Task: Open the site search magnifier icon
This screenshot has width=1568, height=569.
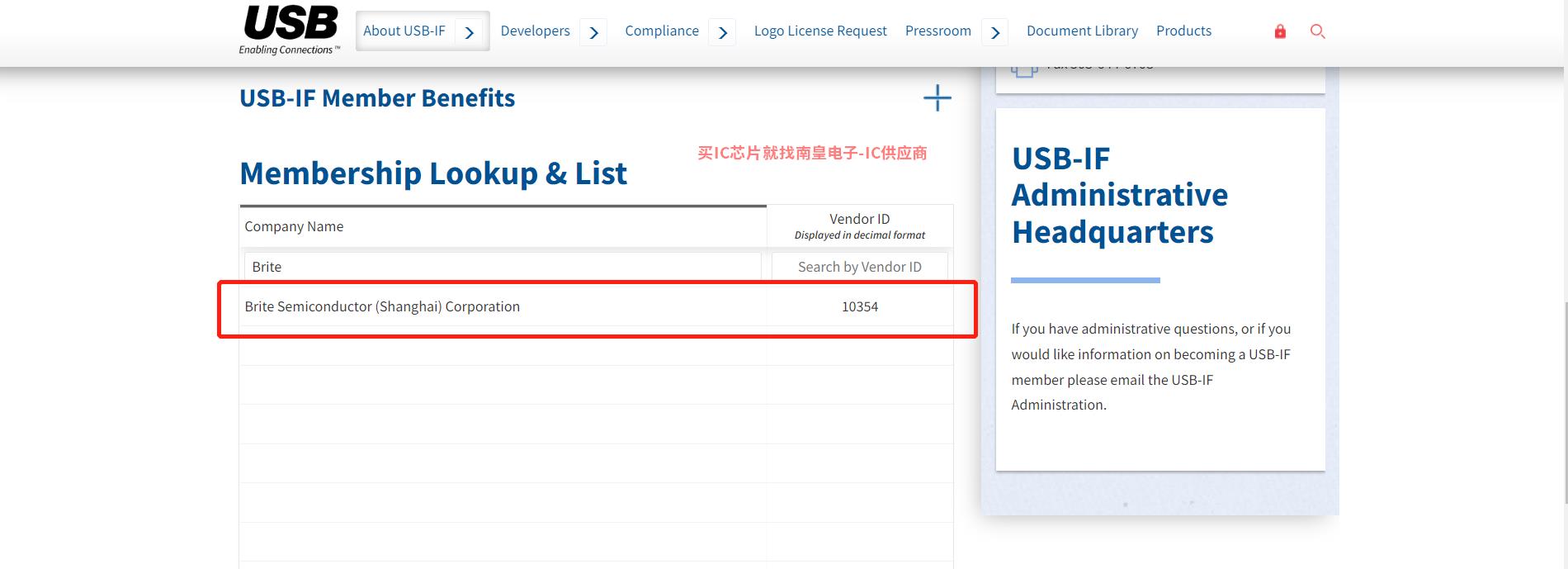Action: (x=1317, y=31)
